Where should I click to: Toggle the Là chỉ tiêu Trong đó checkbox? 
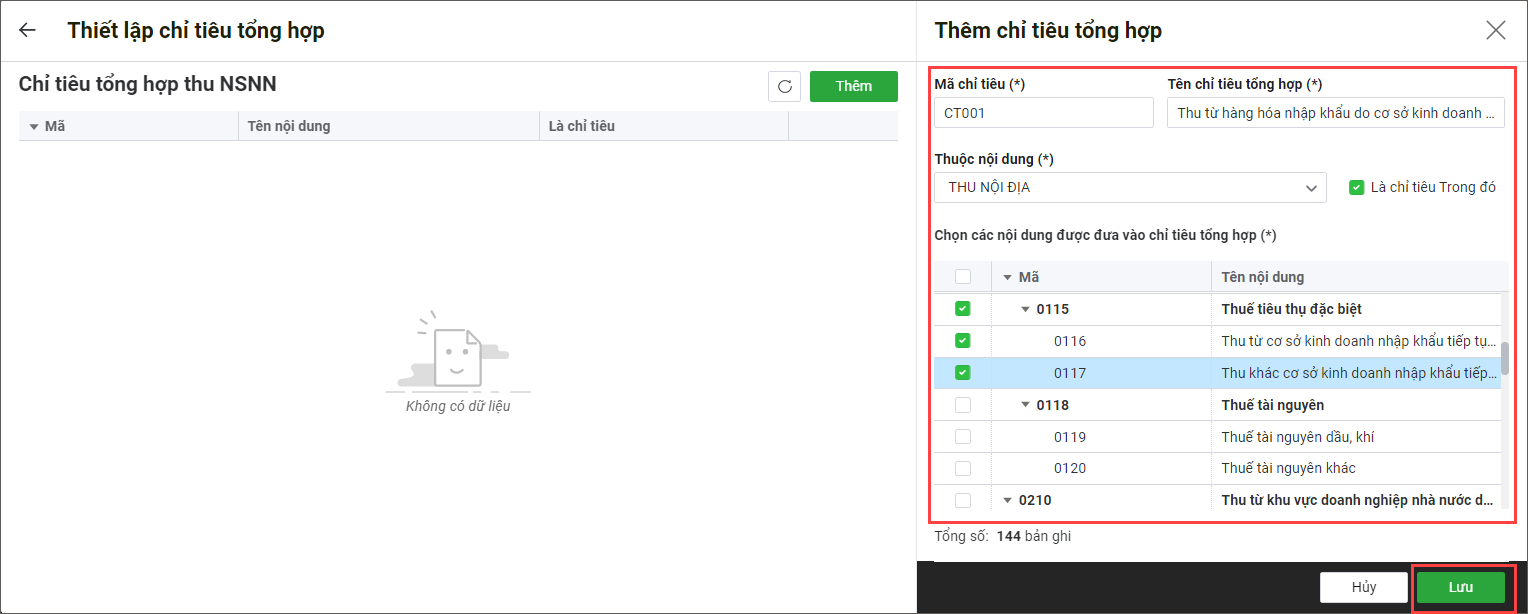(1356, 187)
